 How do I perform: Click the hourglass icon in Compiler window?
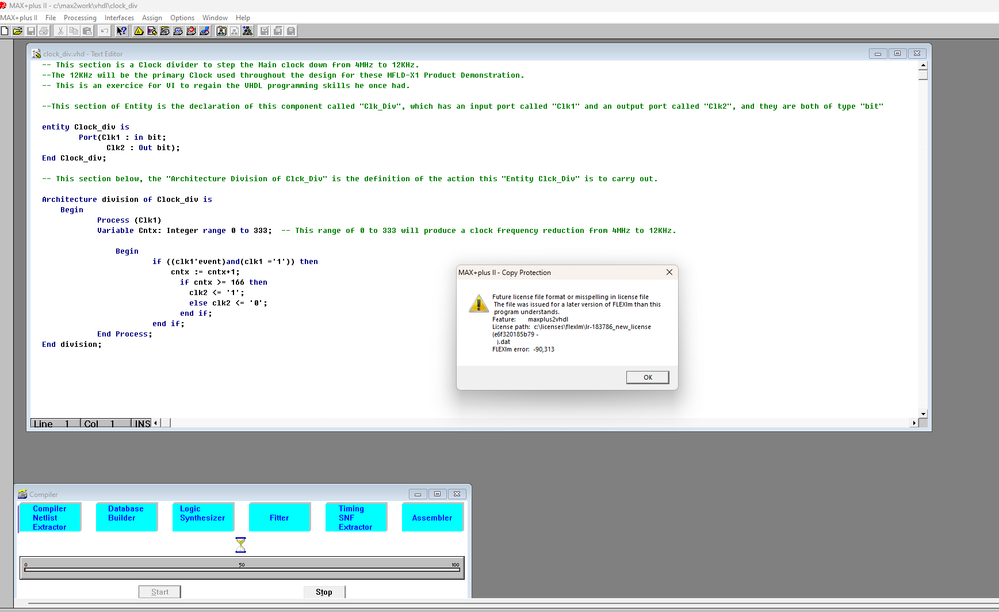241,545
